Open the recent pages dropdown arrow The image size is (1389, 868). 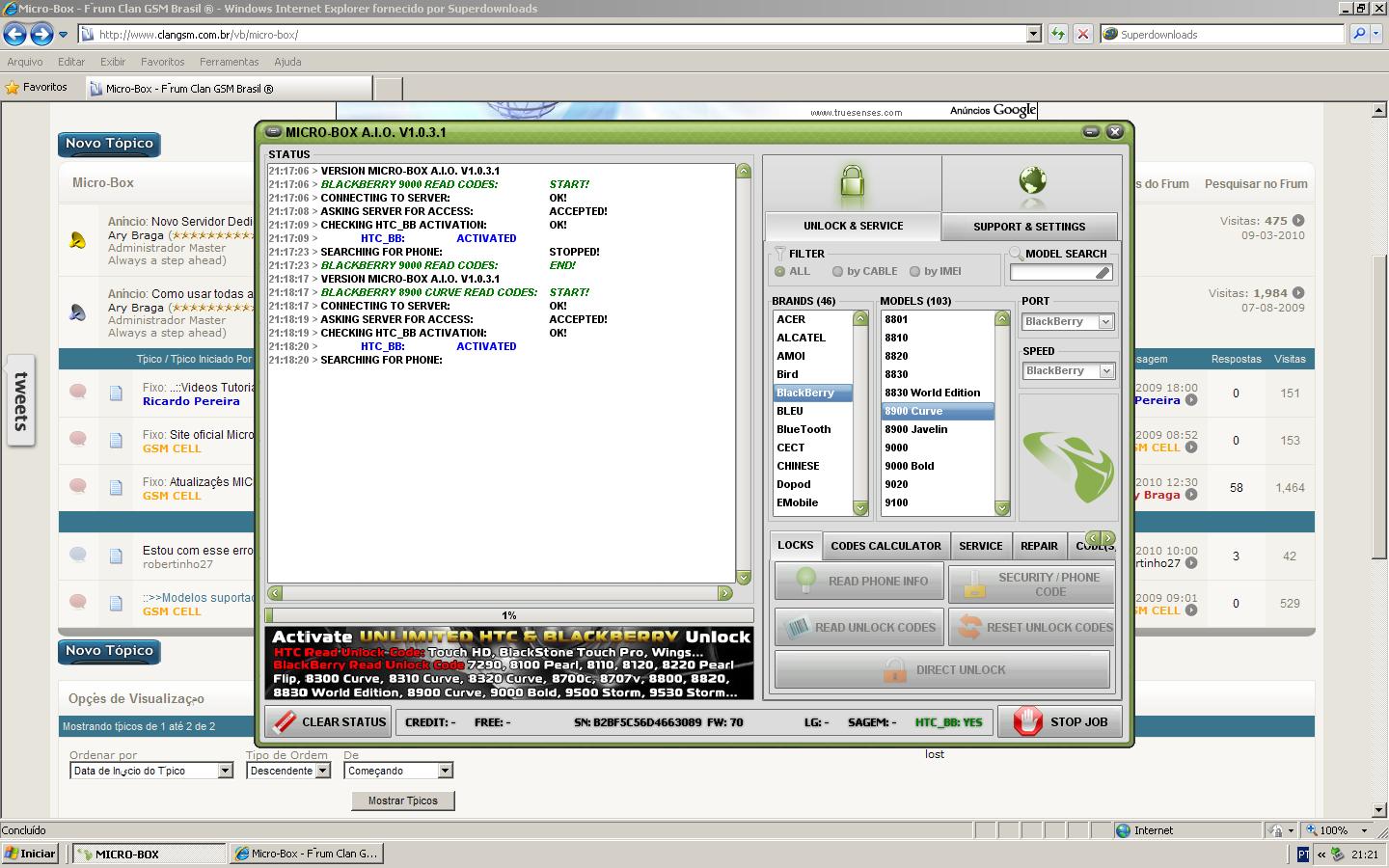(x=64, y=35)
